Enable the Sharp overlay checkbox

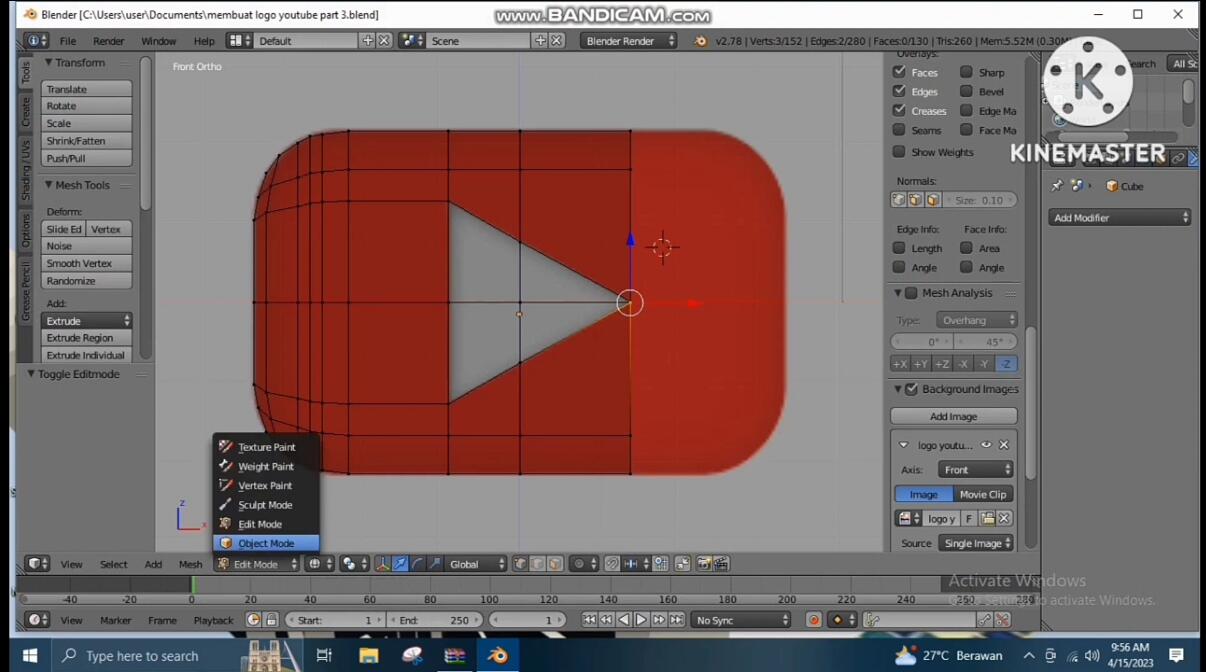(x=966, y=72)
